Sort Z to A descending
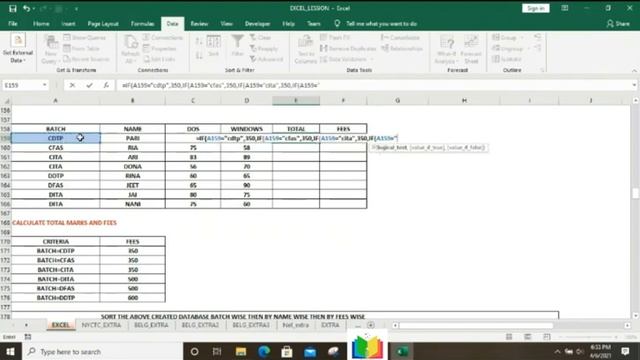The image size is (640, 360). [x=199, y=56]
